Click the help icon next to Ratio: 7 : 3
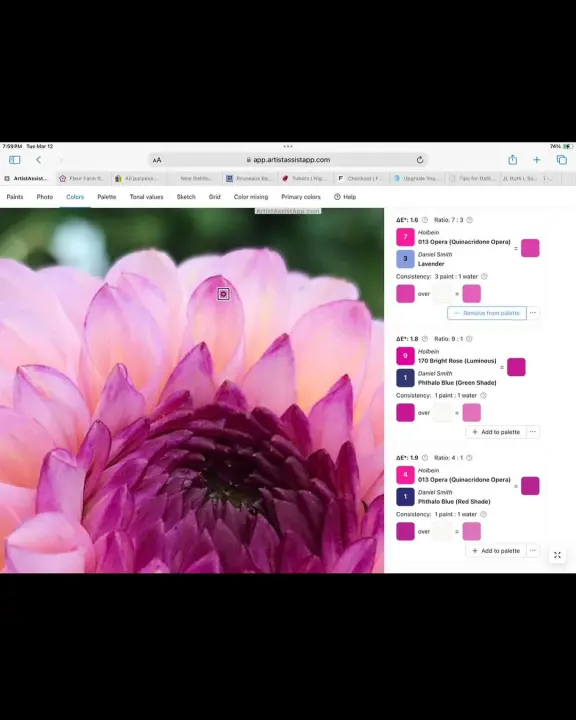 469,220
